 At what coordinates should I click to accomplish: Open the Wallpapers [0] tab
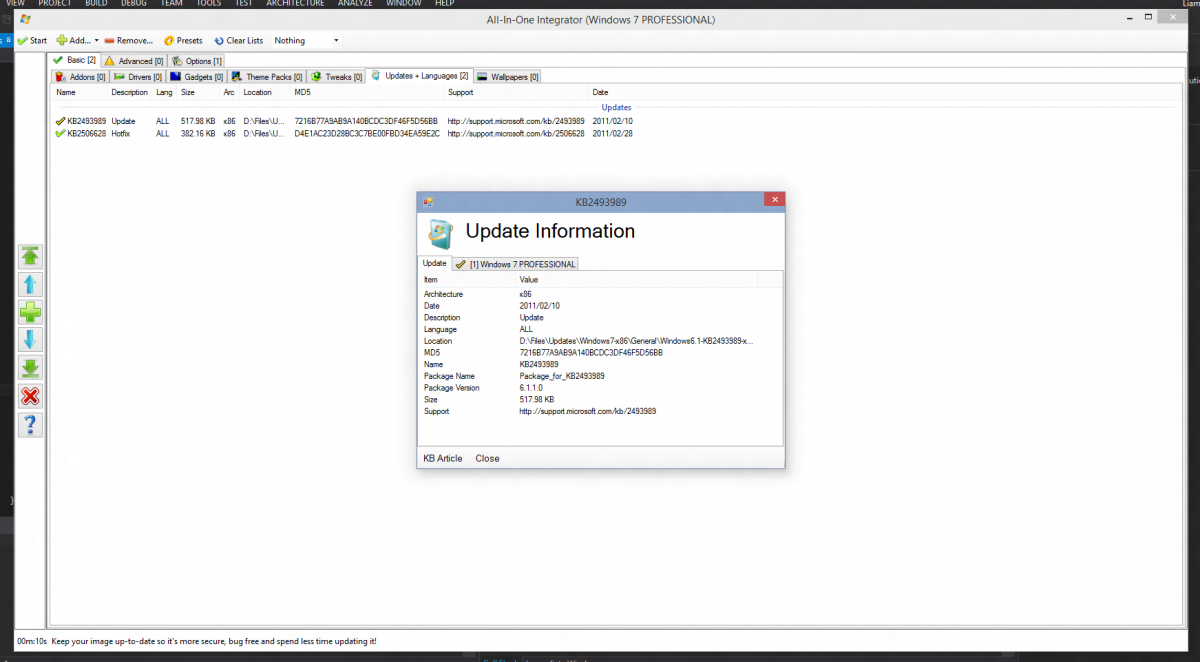508,76
